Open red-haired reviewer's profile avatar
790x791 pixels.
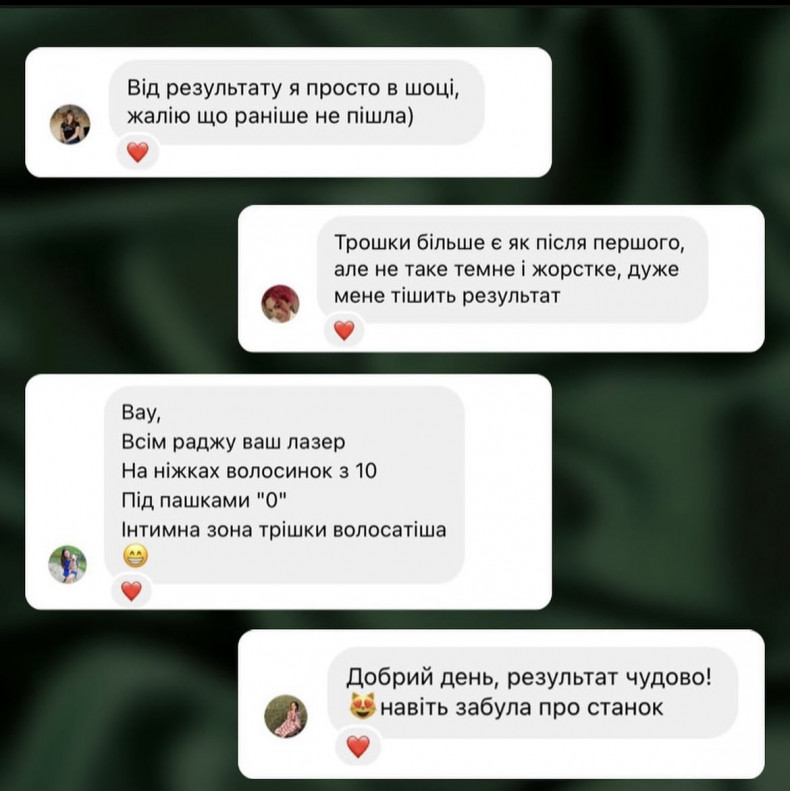[x=280, y=304]
